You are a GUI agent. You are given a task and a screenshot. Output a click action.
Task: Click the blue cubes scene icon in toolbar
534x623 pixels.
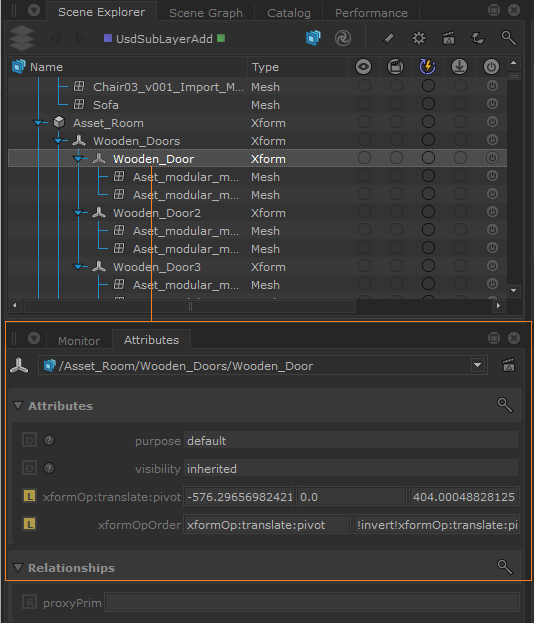[x=313, y=38]
